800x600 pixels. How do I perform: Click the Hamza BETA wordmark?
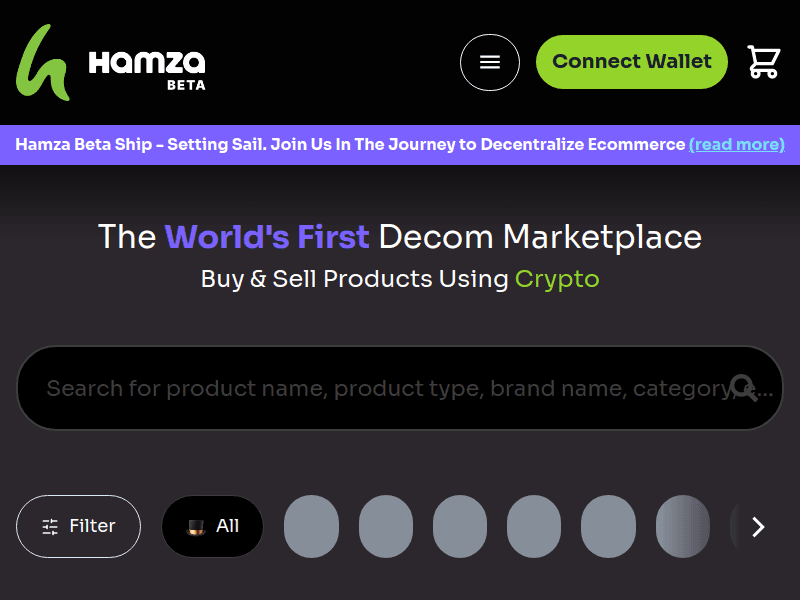(147, 68)
